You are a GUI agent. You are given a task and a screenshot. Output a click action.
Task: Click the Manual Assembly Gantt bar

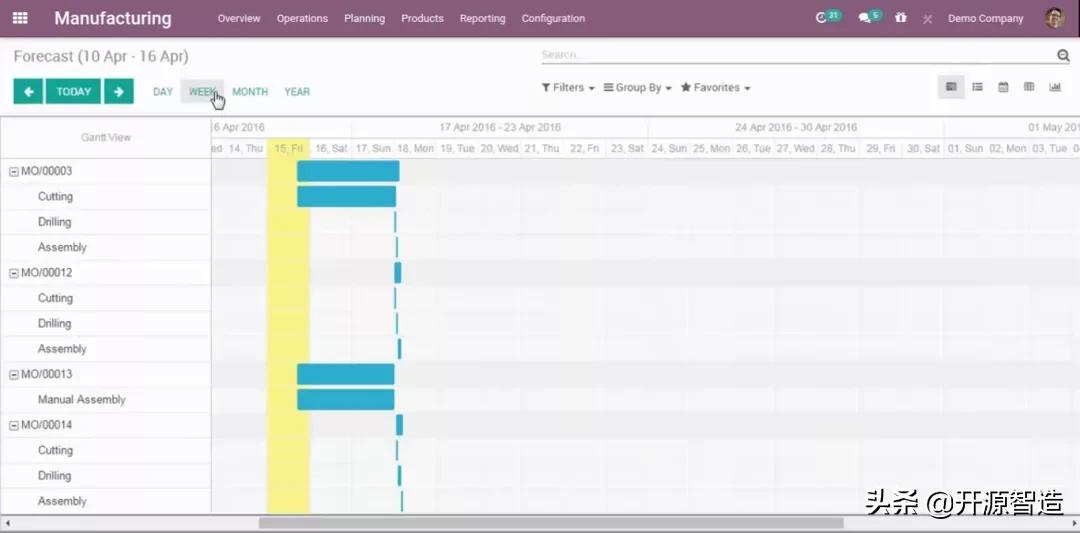[346, 399]
